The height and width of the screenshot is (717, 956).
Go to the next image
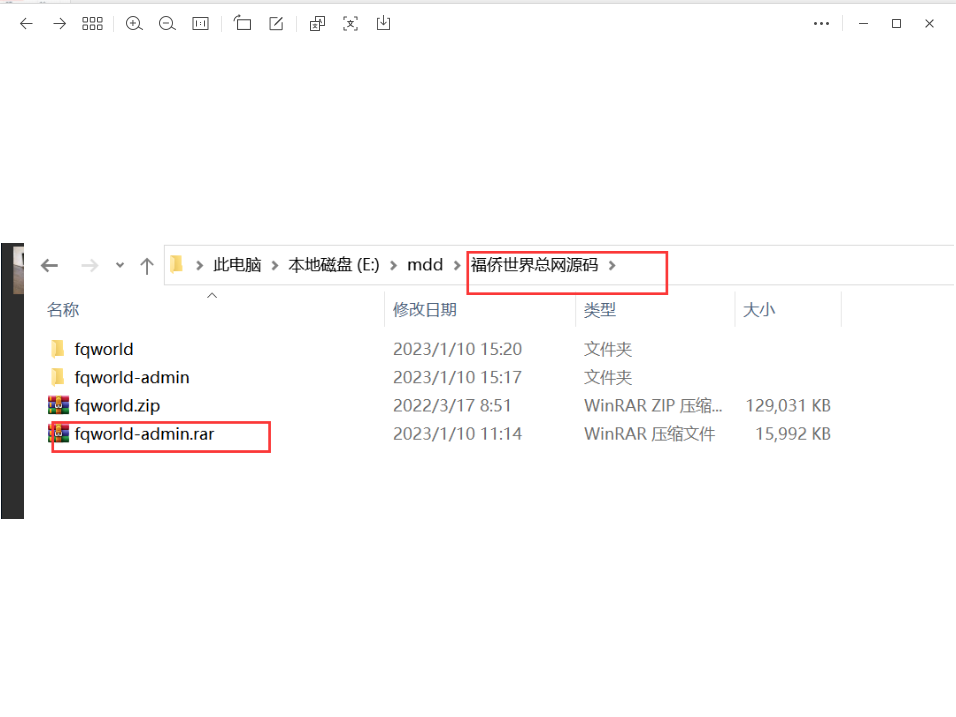pos(59,23)
